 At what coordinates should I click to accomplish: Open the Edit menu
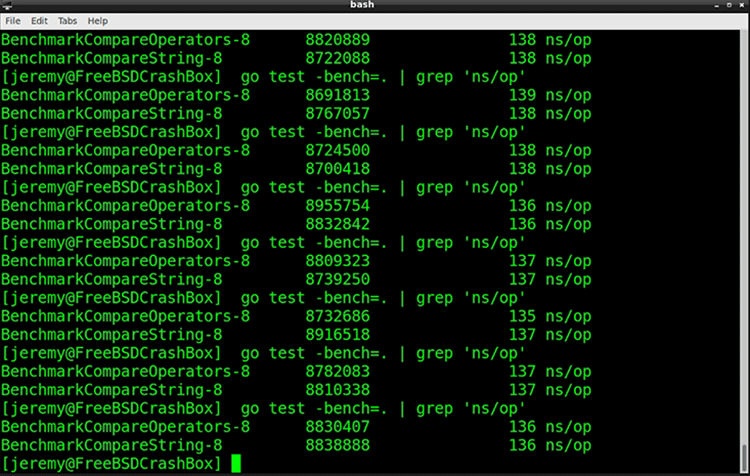pos(39,21)
